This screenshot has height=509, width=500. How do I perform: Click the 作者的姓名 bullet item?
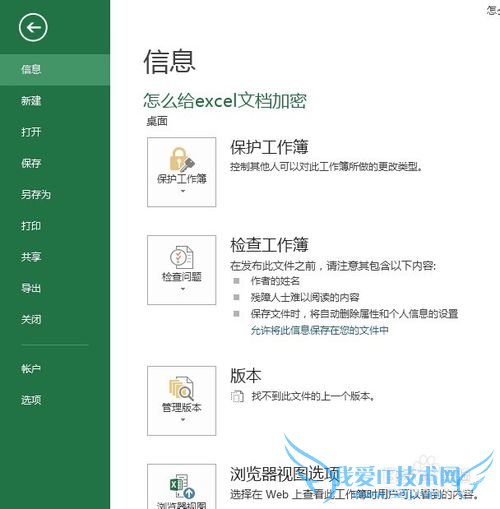(x=275, y=281)
